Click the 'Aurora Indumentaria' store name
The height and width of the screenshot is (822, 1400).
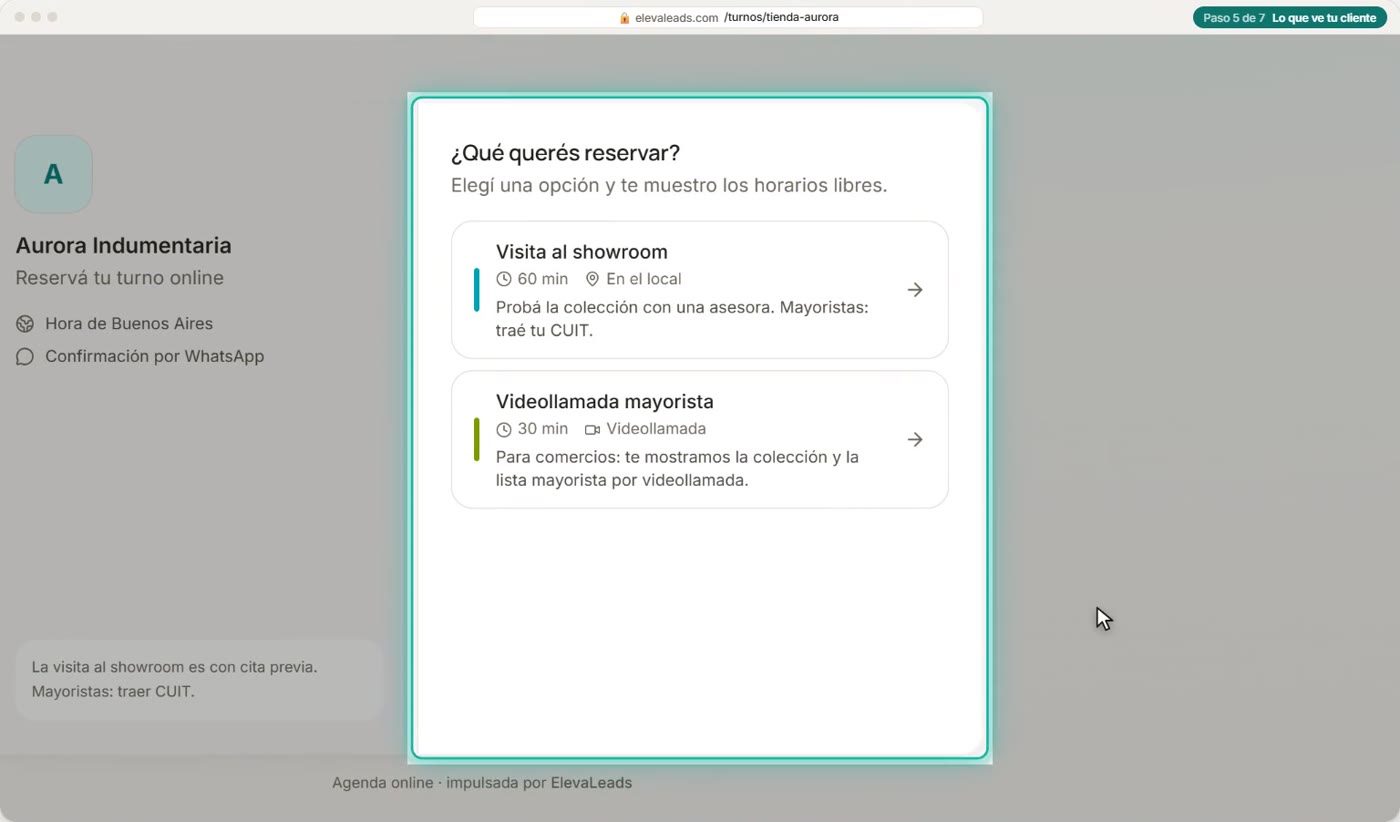coord(124,246)
